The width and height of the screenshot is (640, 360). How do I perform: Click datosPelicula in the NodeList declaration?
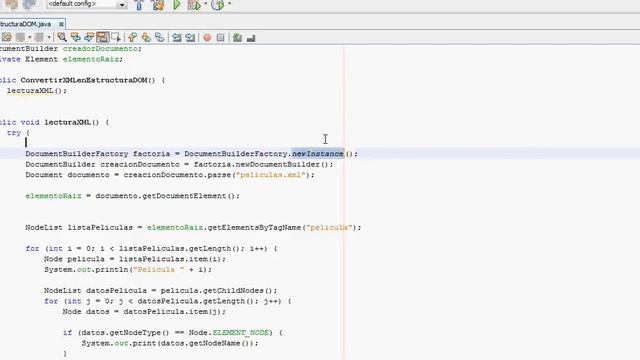pos(116,291)
